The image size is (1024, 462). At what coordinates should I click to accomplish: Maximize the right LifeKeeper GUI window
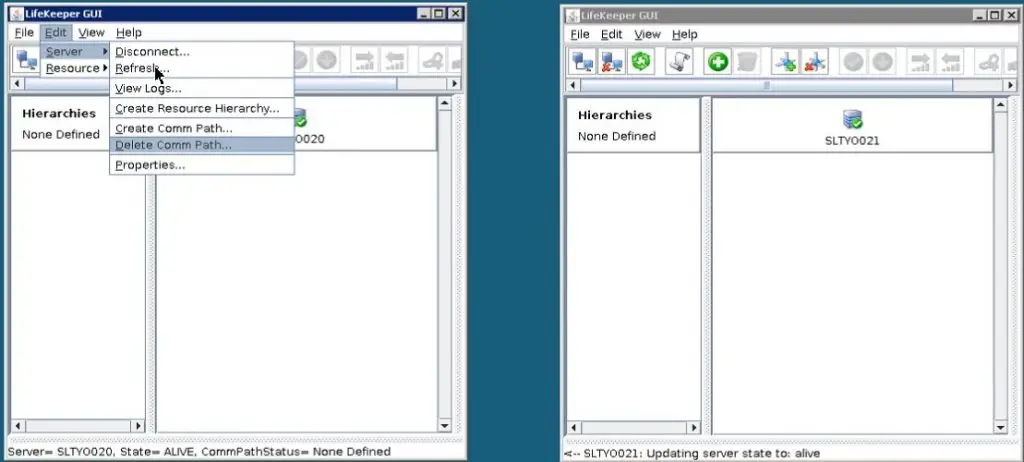click(995, 15)
